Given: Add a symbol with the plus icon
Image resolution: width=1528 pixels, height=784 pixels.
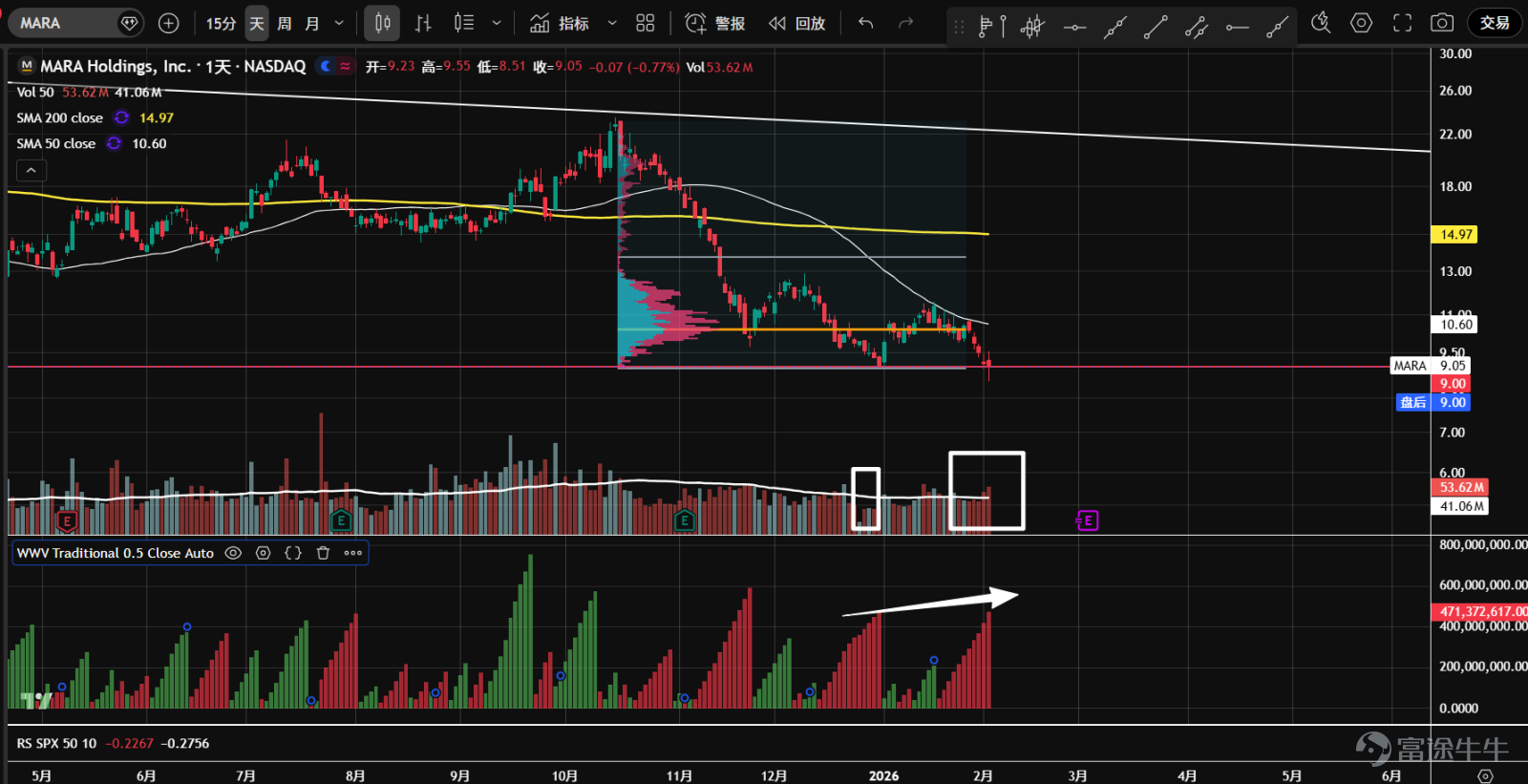Looking at the screenshot, I should coord(168,23).
